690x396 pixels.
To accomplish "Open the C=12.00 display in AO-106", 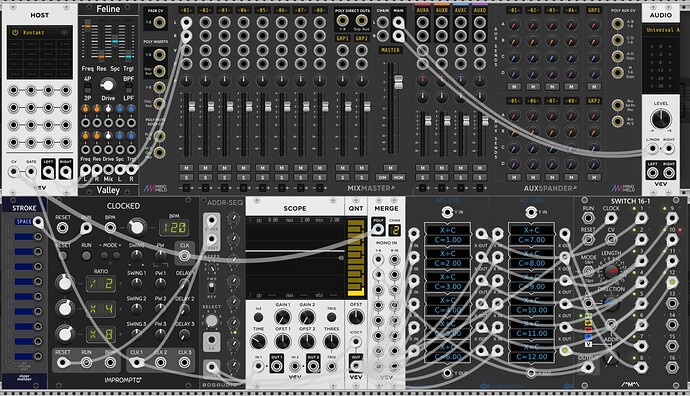I will point(532,357).
